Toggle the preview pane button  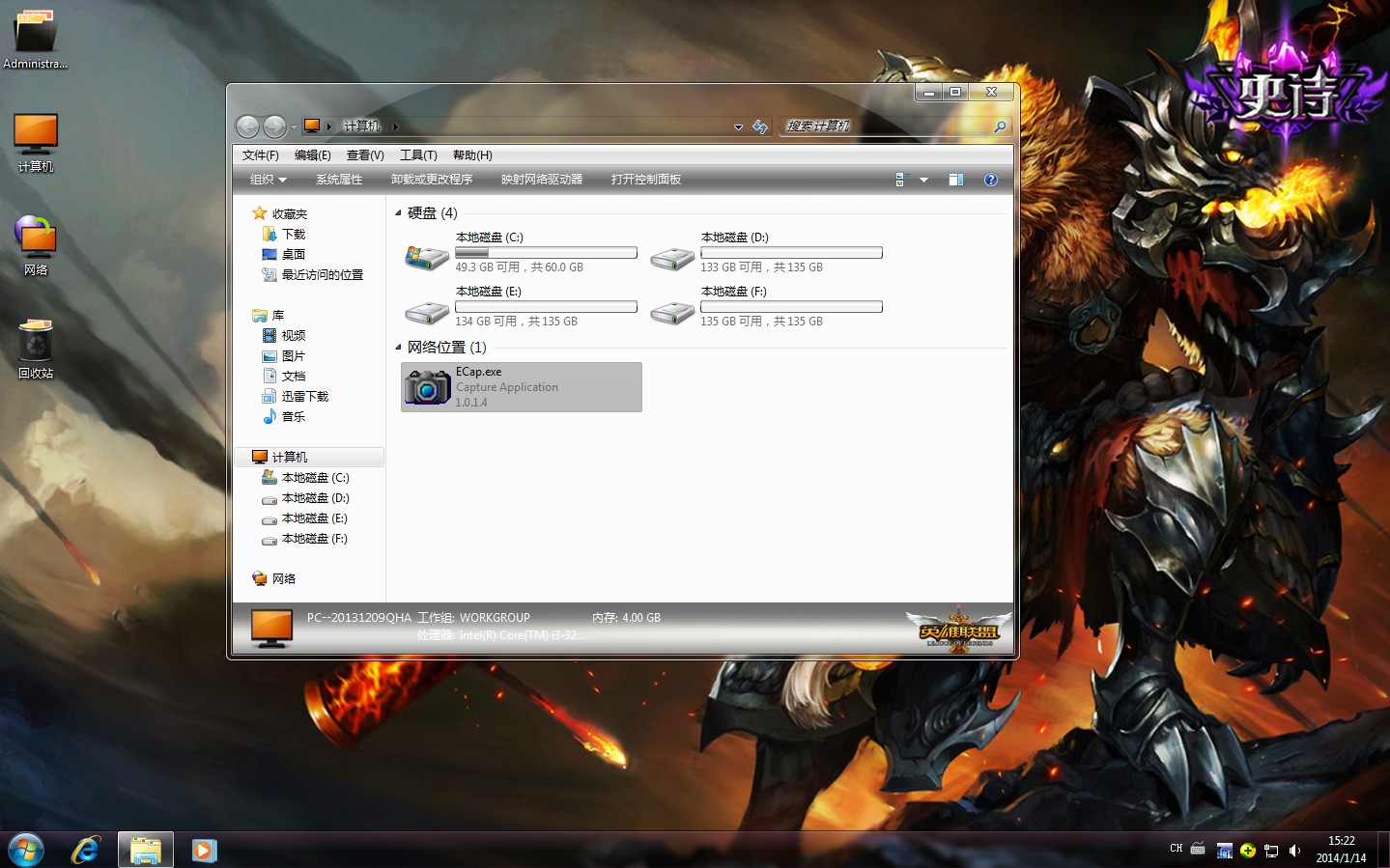(956, 180)
